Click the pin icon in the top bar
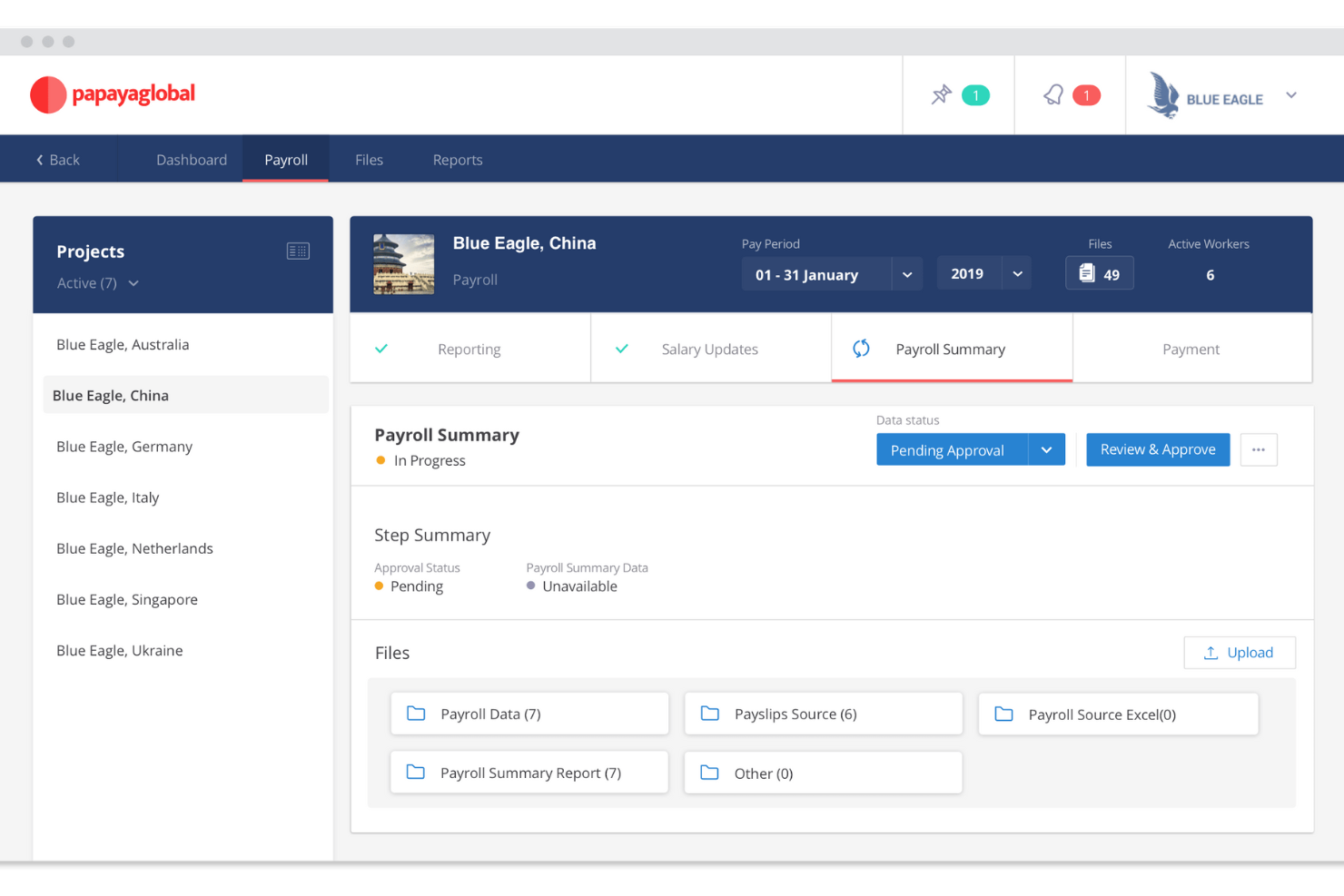1344x896 pixels. click(x=944, y=94)
